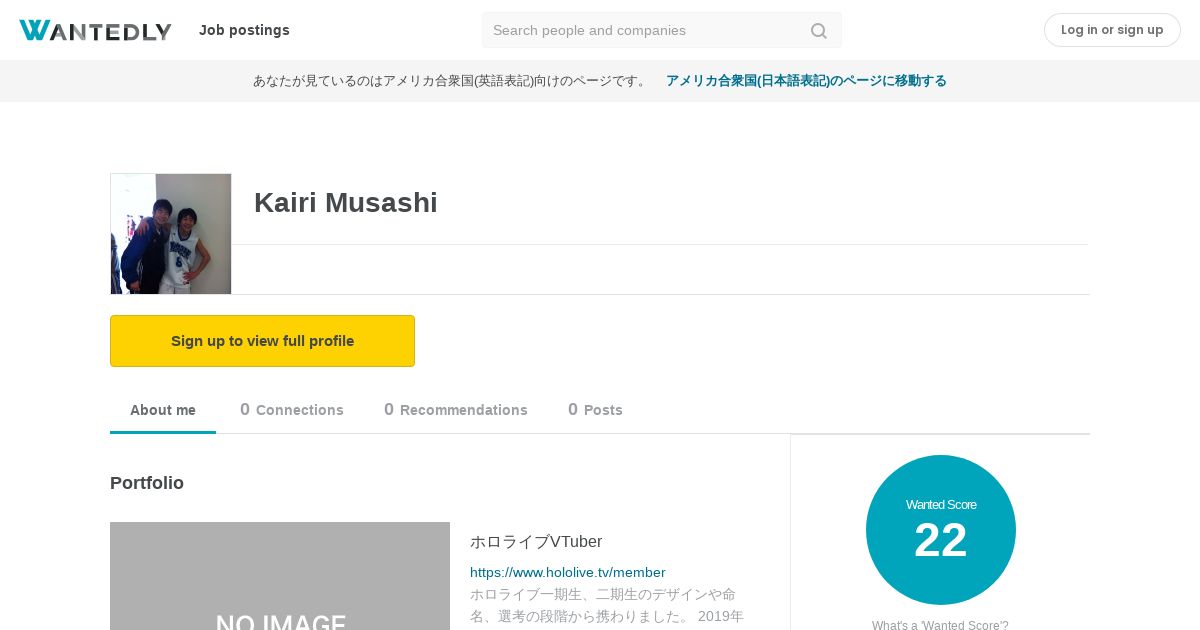The width and height of the screenshot is (1200, 630).
Task: Focus the search people and companies field
Action: (661, 30)
